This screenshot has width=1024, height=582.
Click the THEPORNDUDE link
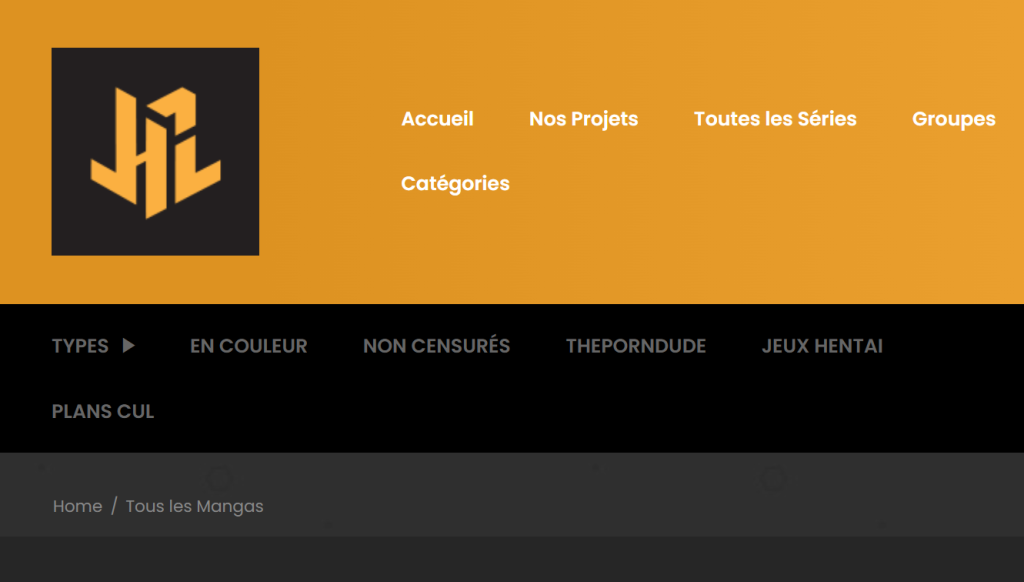(635, 346)
